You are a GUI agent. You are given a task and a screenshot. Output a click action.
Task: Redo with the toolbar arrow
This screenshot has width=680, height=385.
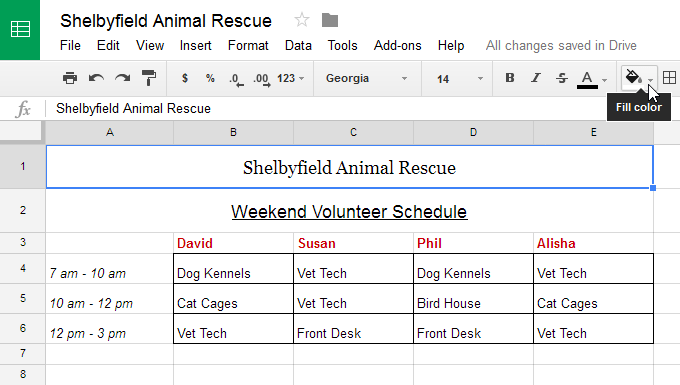(123, 78)
